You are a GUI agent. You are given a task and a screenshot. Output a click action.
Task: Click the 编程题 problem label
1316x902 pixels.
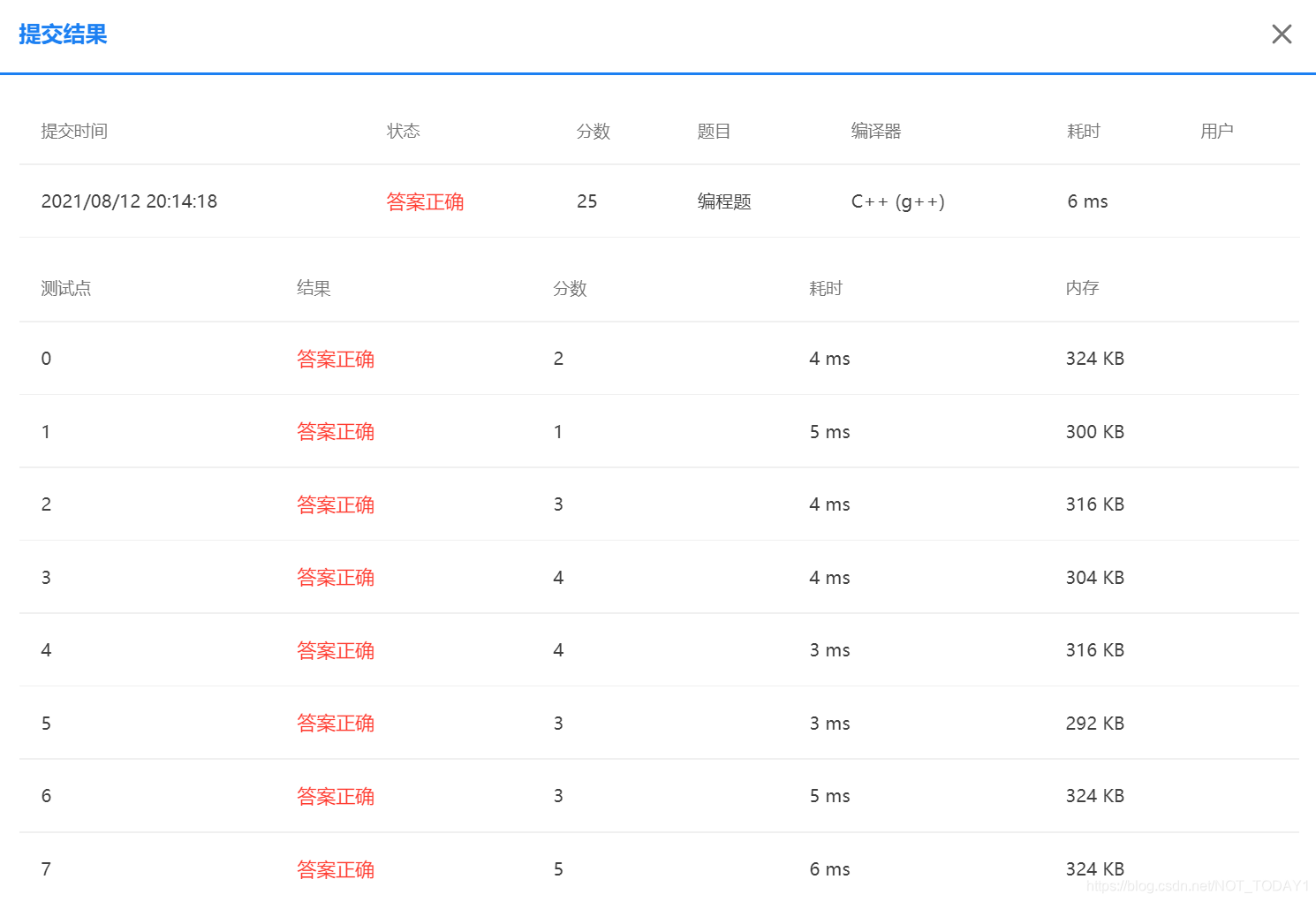coord(722,201)
